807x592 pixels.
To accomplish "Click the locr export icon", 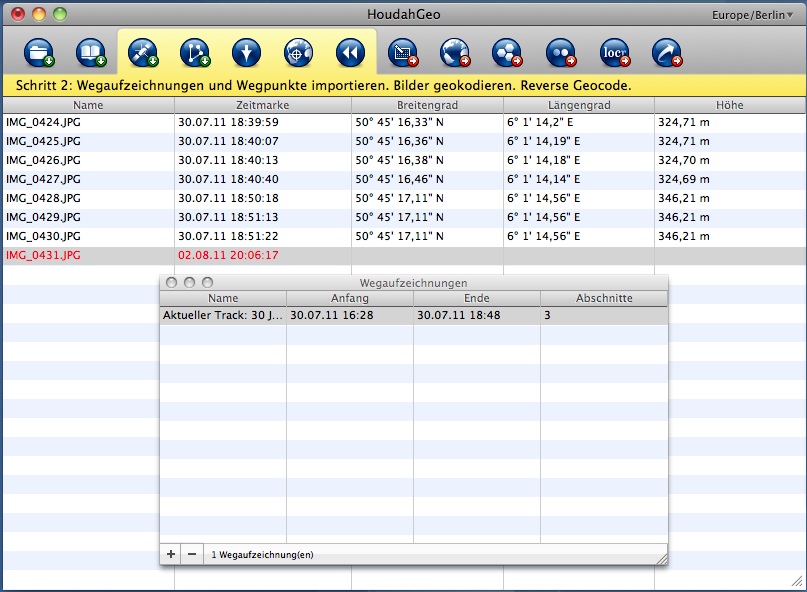I will pos(615,53).
